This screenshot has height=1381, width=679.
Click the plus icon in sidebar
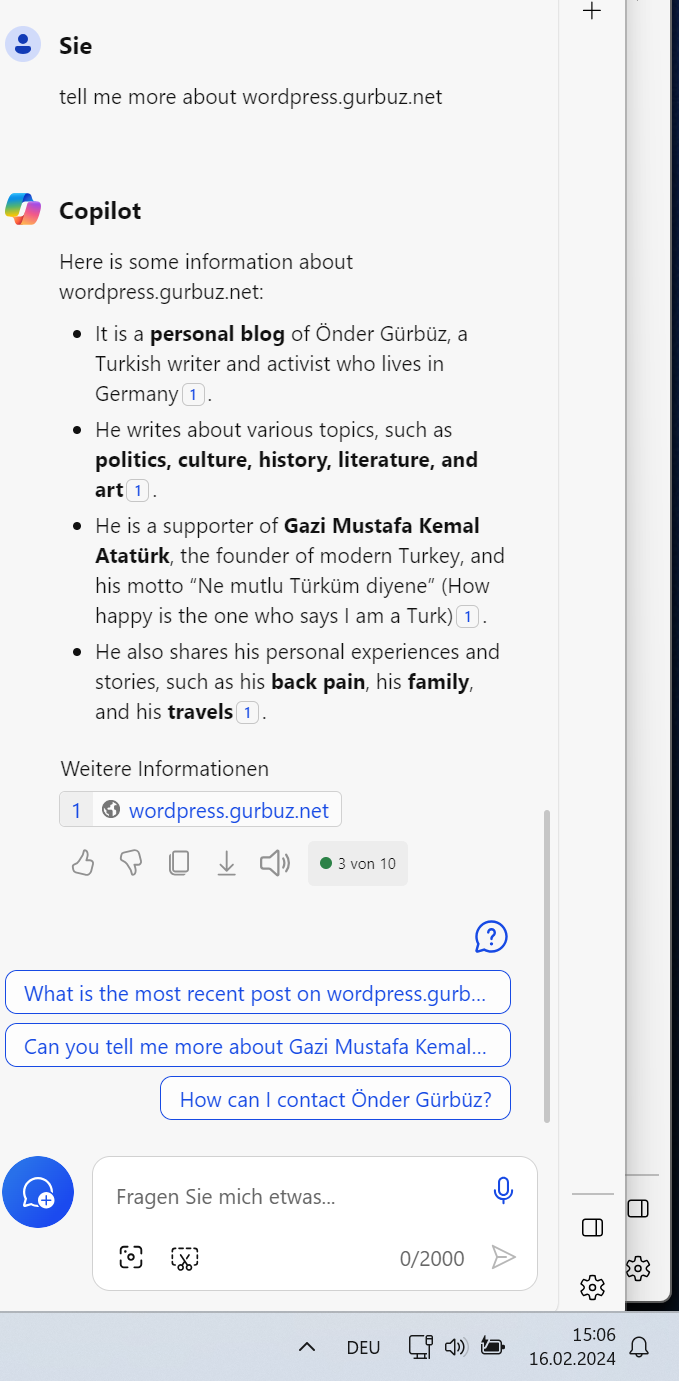[x=592, y=11]
